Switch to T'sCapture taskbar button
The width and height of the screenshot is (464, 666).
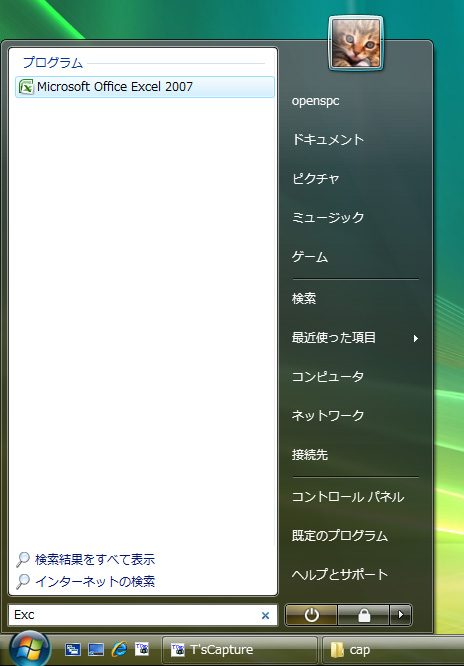(240, 650)
